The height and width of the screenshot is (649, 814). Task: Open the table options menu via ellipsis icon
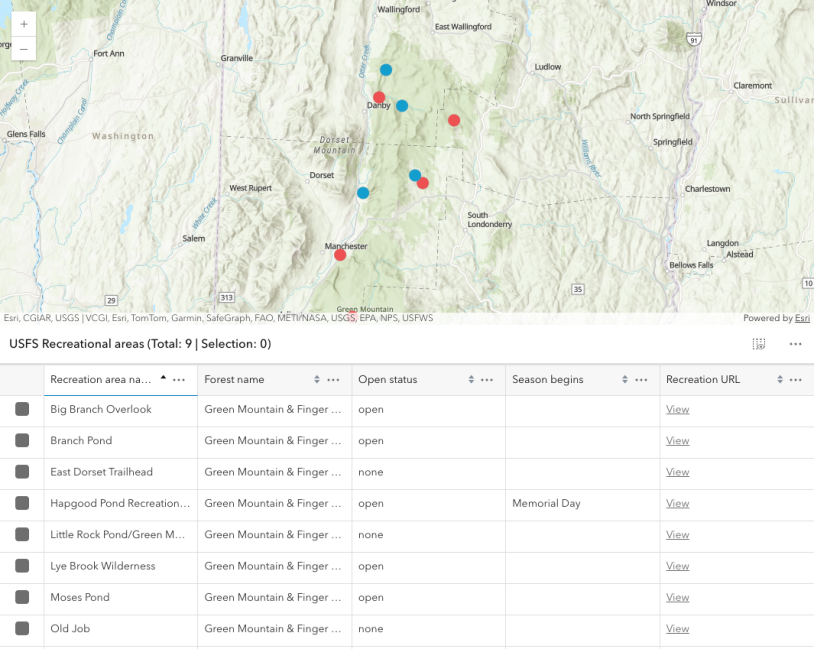click(796, 343)
